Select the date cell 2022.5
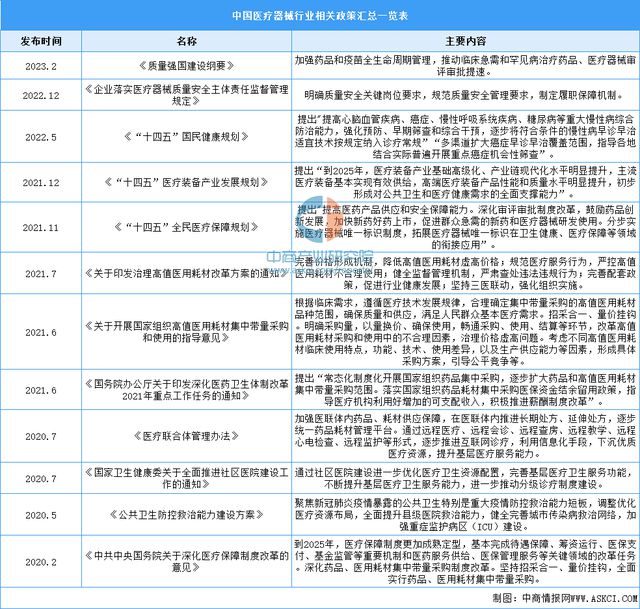Image resolution: width=640 pixels, height=609 pixels. 41,137
